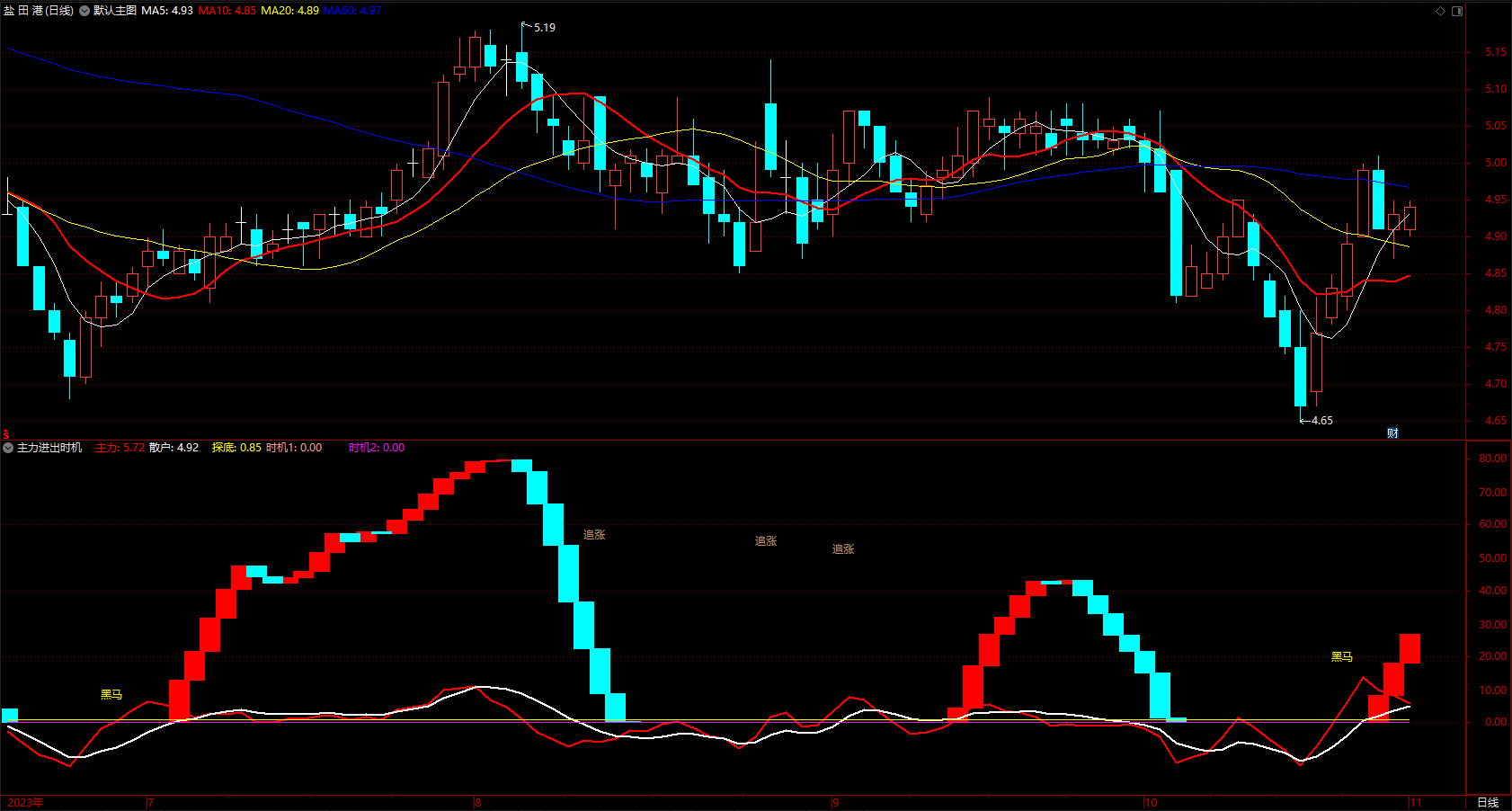Click the month 10 marker on timeline

coord(1151,803)
